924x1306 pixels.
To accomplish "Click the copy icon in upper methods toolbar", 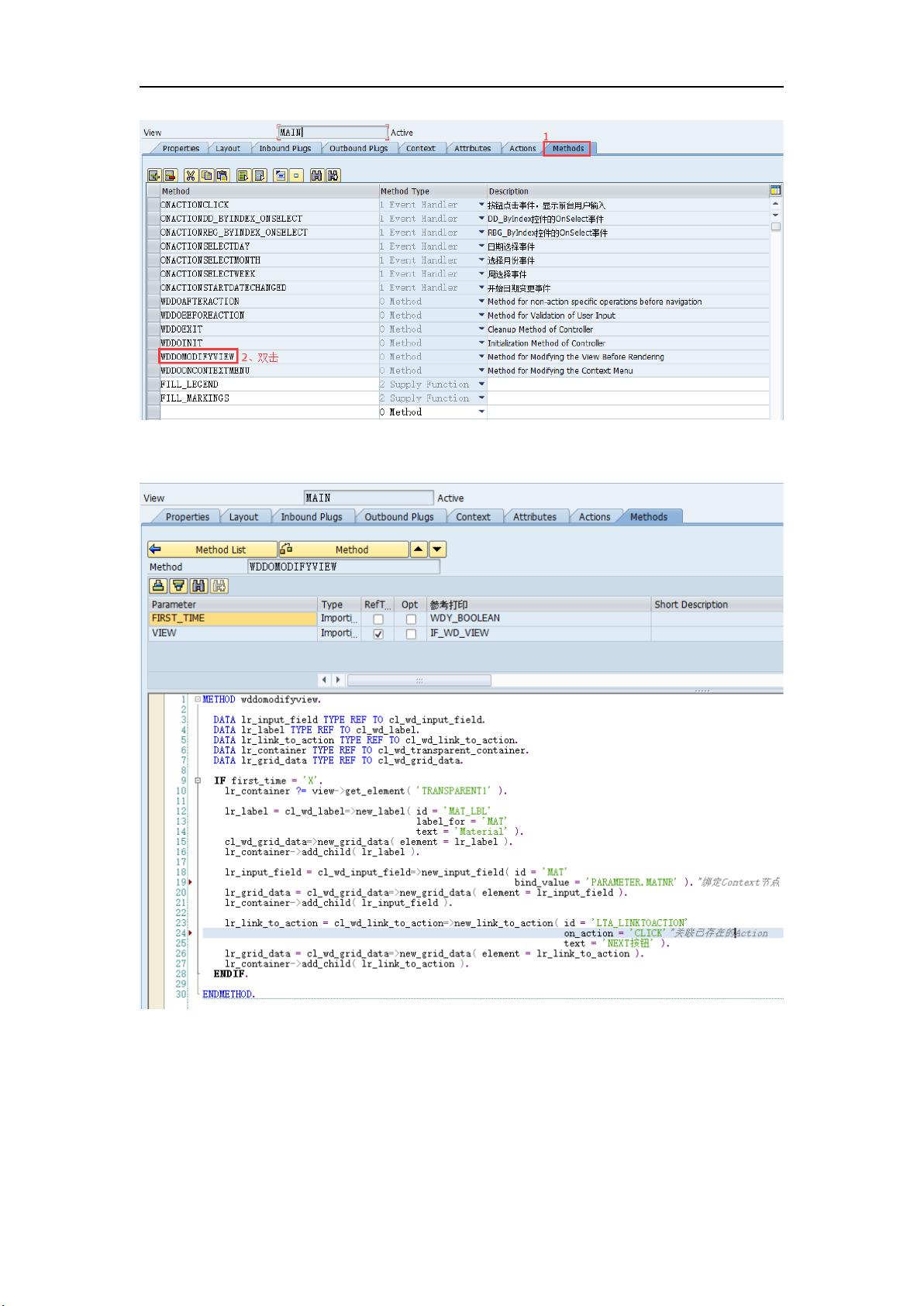I will [206, 175].
